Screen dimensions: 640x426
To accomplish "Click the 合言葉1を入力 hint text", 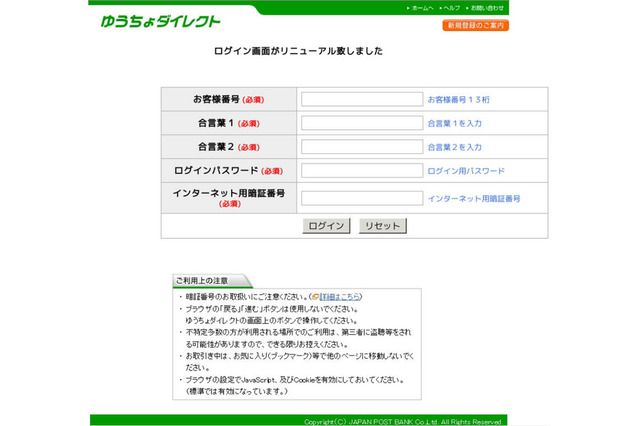I will tap(454, 123).
